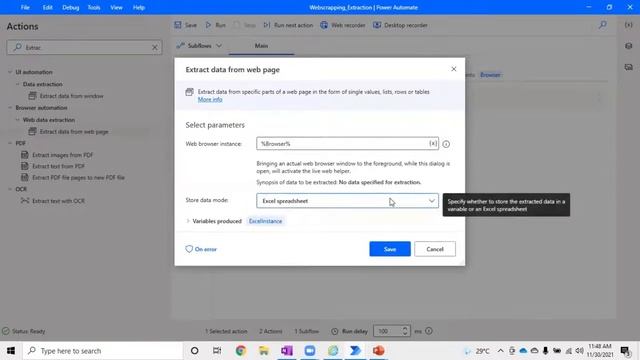640x360 pixels.
Task: Close the Extract data from web page dialog
Action: (x=453, y=69)
